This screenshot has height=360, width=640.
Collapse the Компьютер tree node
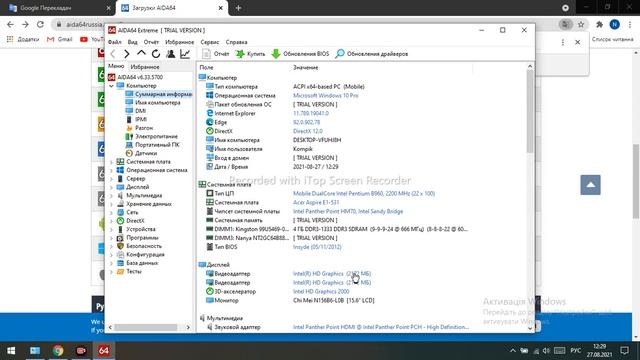tap(111, 86)
